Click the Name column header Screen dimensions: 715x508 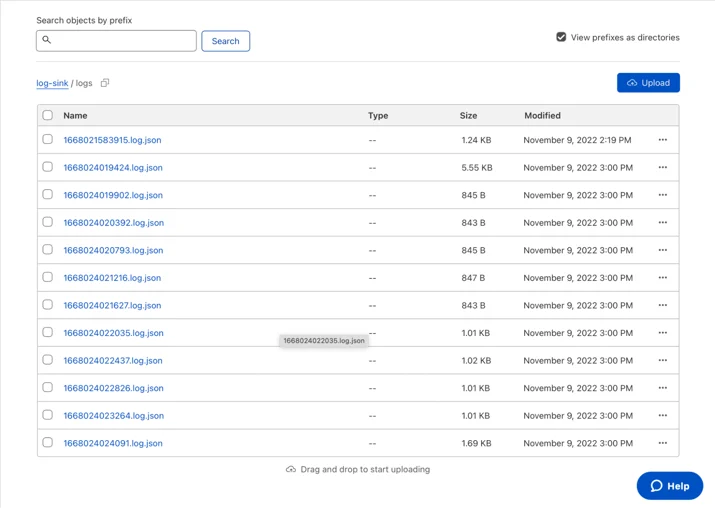point(75,115)
